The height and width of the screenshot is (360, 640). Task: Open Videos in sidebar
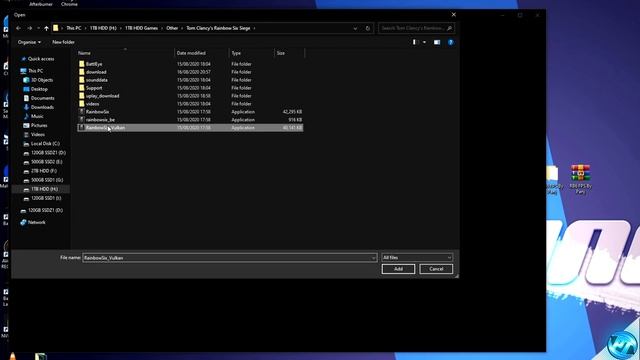pyautogui.click(x=38, y=134)
